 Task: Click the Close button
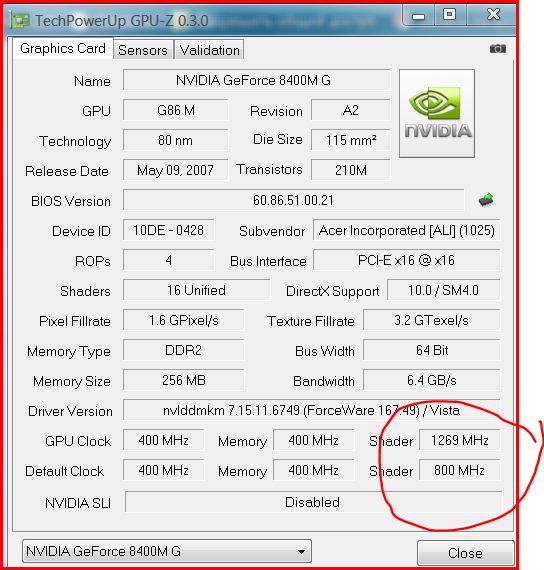465,553
